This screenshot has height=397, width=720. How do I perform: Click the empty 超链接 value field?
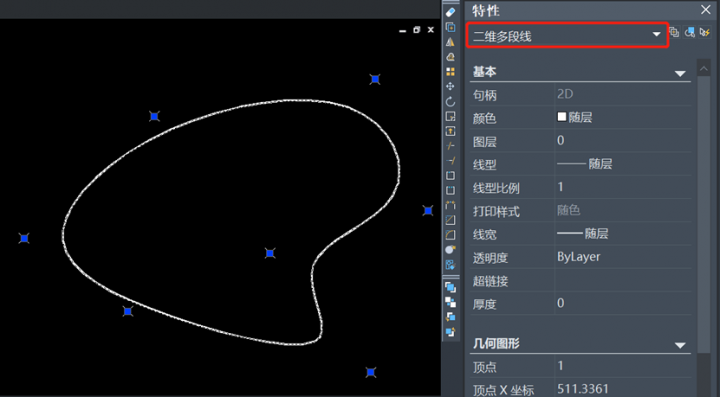[623, 280]
